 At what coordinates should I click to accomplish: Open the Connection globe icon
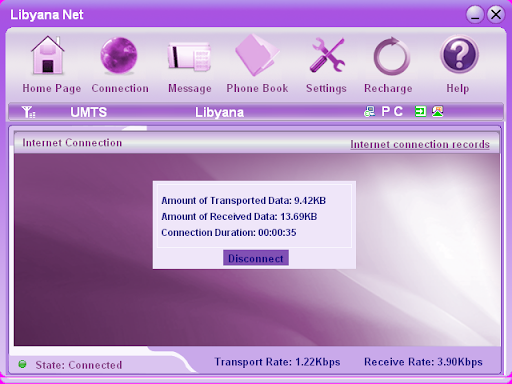(x=119, y=55)
